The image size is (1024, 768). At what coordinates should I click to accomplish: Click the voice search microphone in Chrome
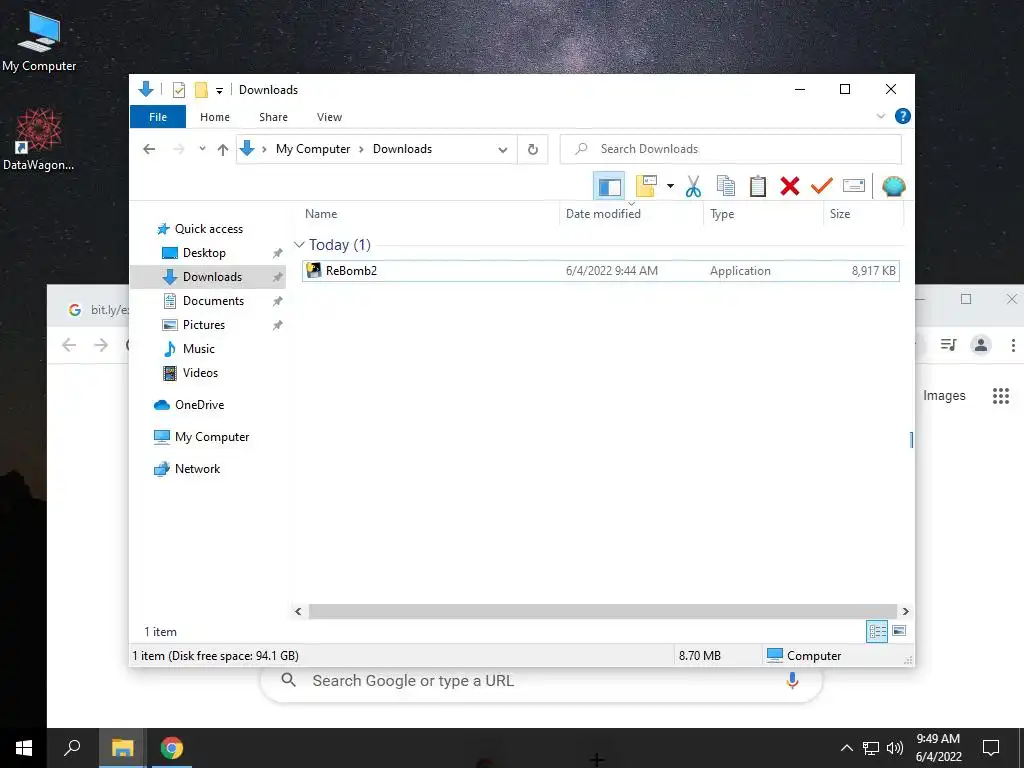(792, 680)
